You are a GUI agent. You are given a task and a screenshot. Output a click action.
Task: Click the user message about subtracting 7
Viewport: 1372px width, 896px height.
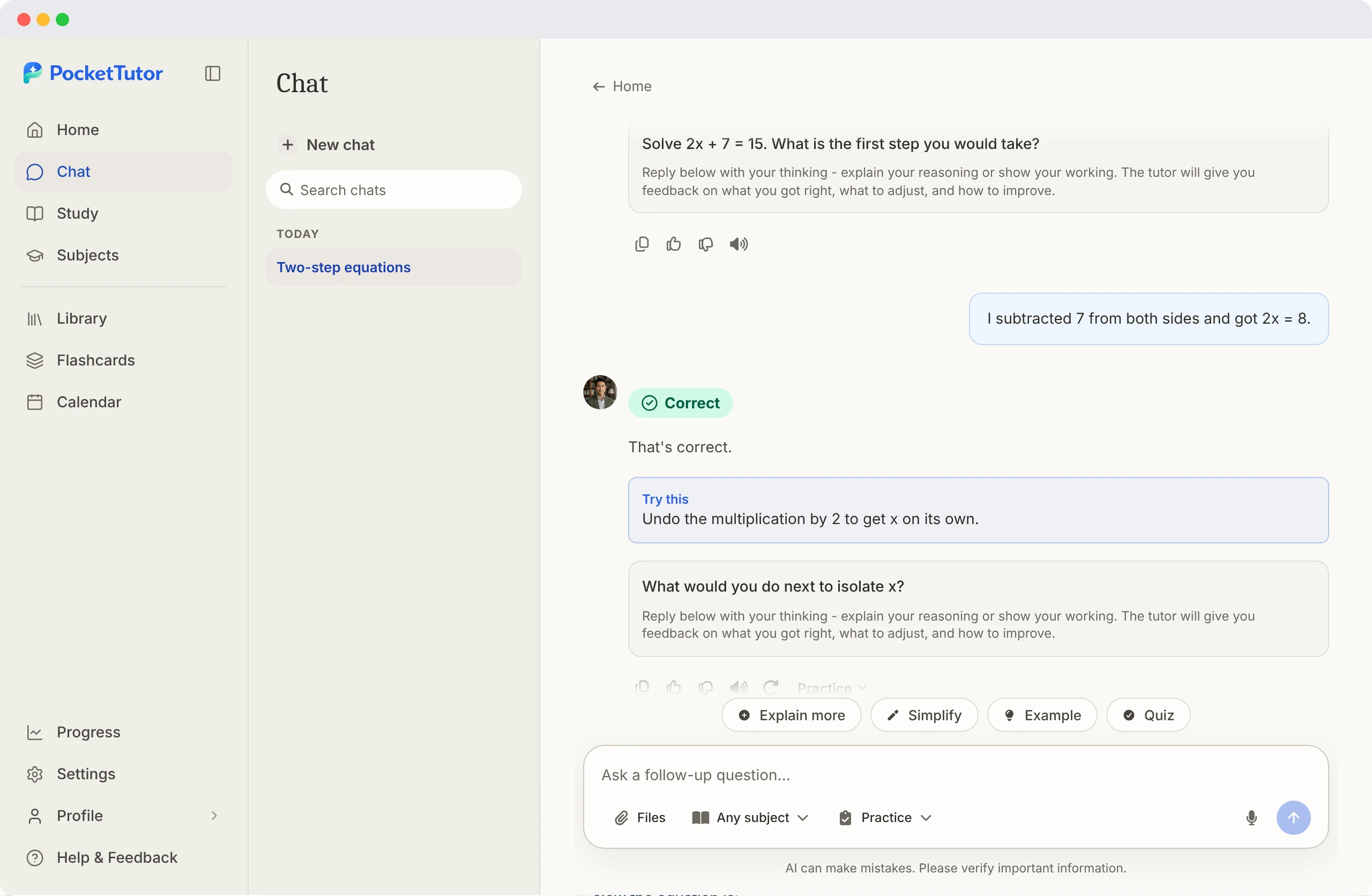pos(1149,319)
